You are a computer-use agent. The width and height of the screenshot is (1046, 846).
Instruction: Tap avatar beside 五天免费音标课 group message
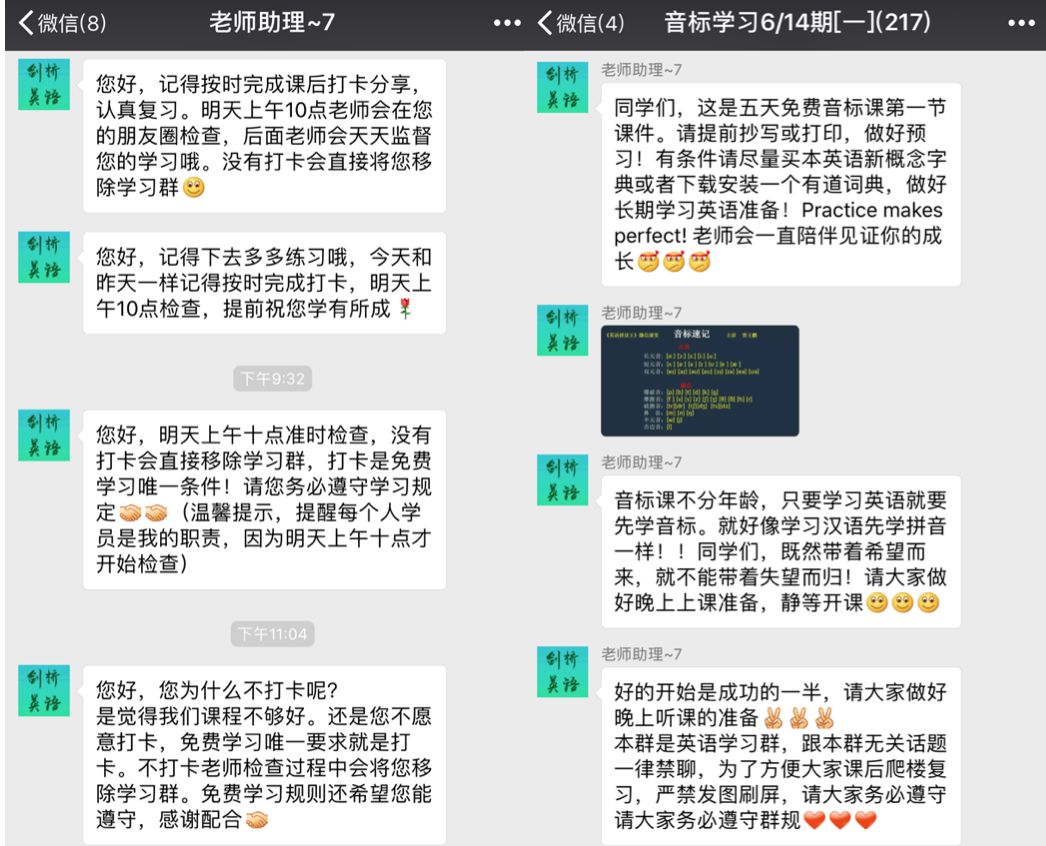[563, 87]
